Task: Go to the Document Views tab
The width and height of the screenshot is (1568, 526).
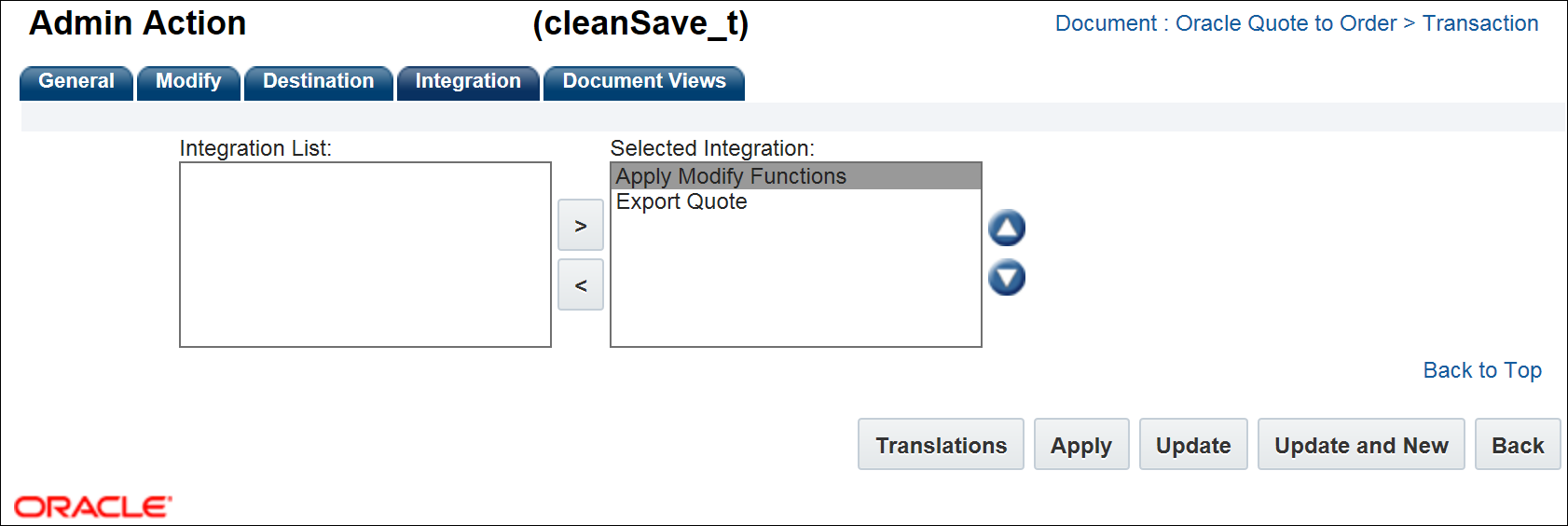Action: 643,82
